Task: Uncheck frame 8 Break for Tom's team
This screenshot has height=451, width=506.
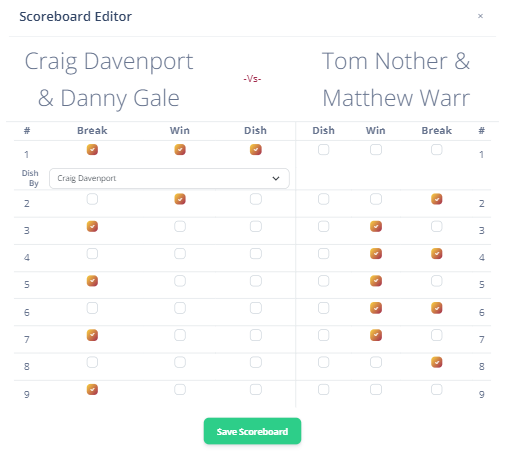Action: (x=437, y=362)
